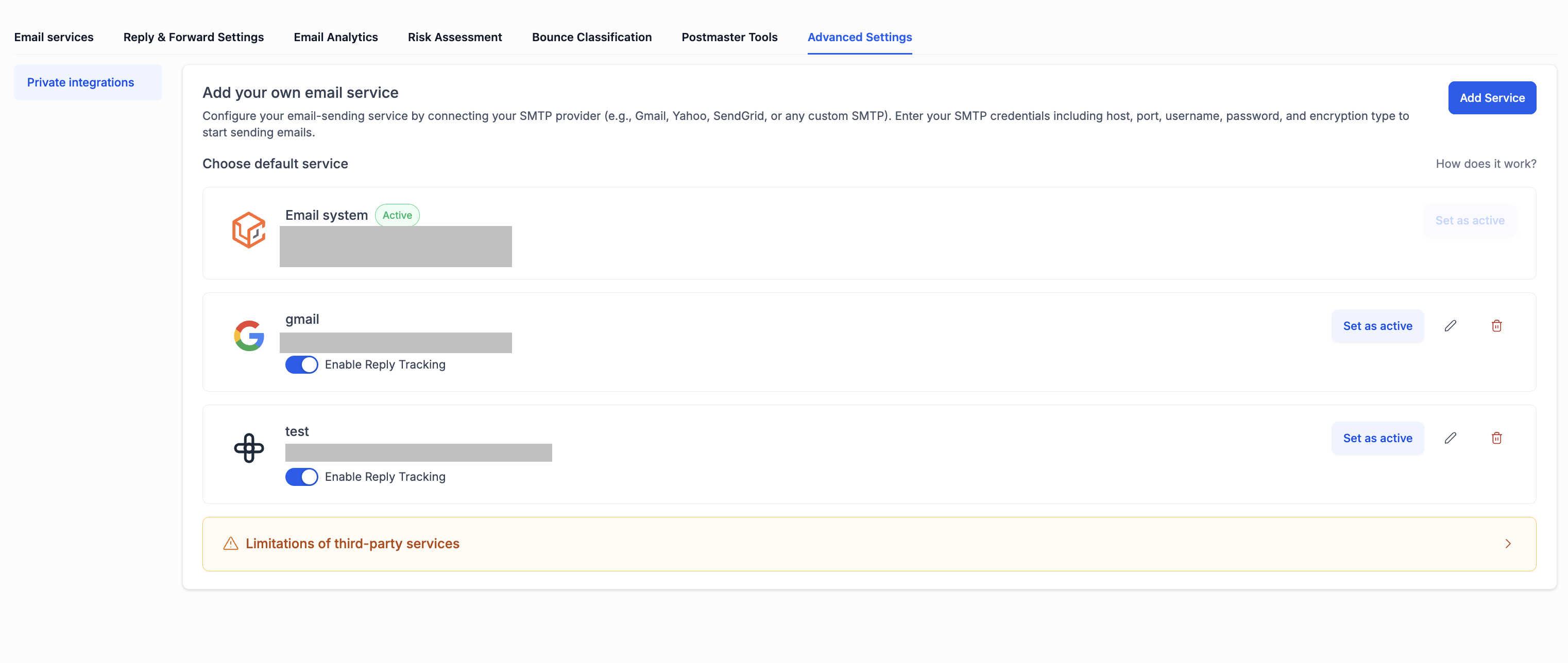Go to the Bounce Classification tab

pos(592,37)
